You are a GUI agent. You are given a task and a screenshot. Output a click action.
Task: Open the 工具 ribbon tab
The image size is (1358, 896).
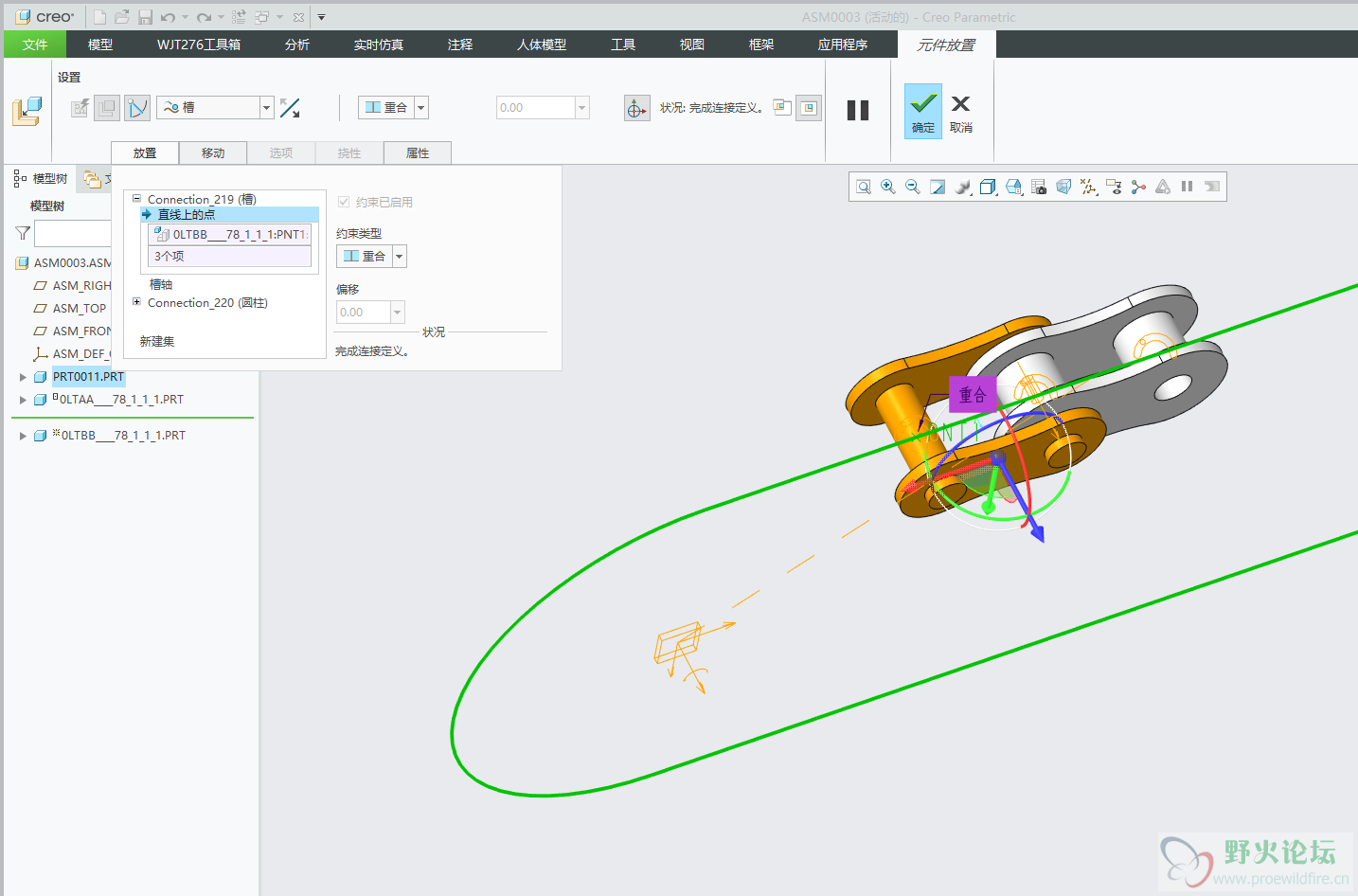(623, 45)
